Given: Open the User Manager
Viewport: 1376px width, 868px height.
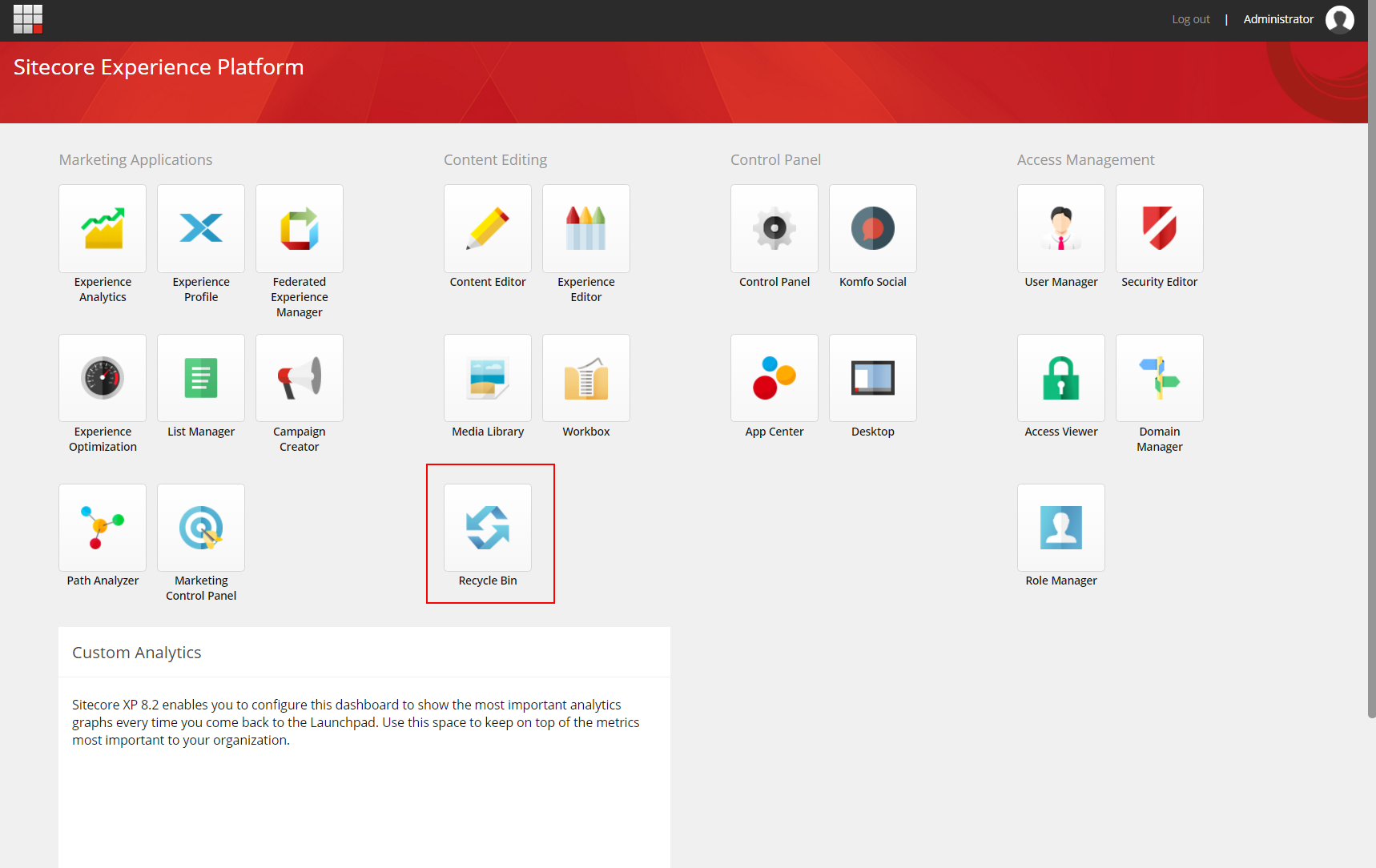Looking at the screenshot, I should tap(1061, 229).
